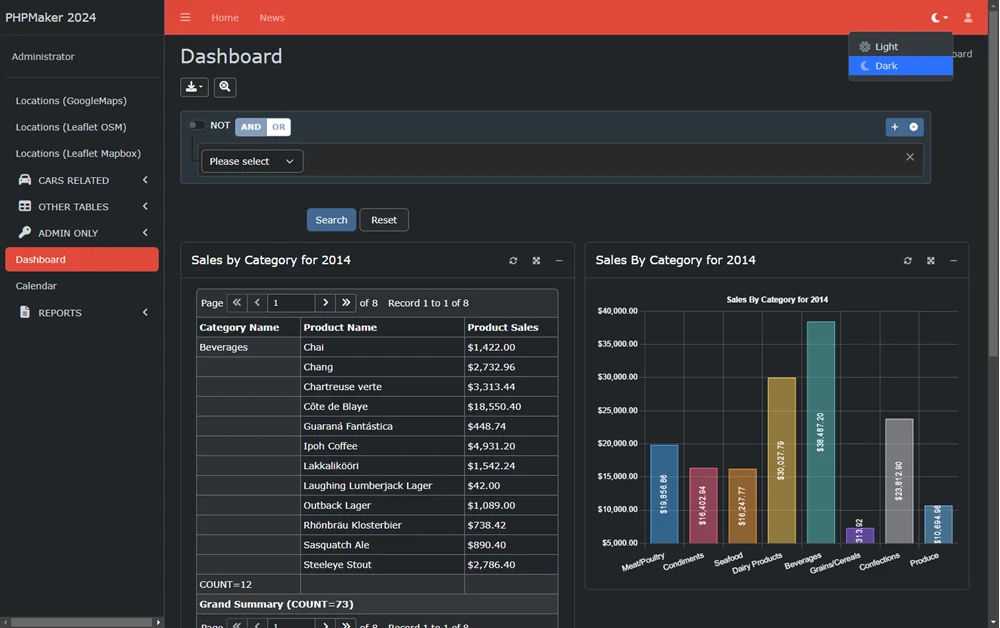The width and height of the screenshot is (1000, 628).
Task: Maximize the Sales By Category chart card
Action: pos(930,260)
